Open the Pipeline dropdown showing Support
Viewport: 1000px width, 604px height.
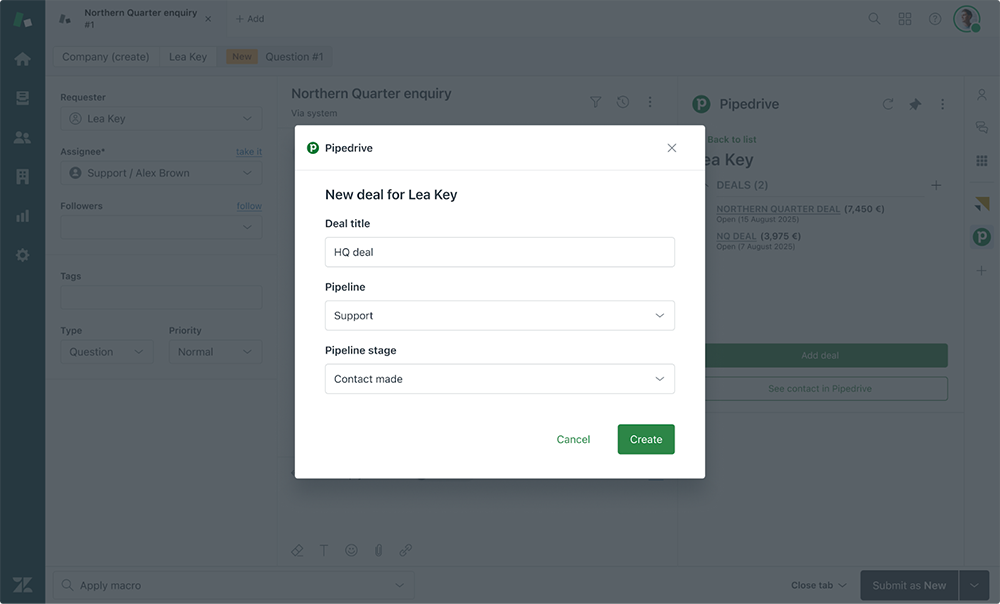click(x=499, y=315)
